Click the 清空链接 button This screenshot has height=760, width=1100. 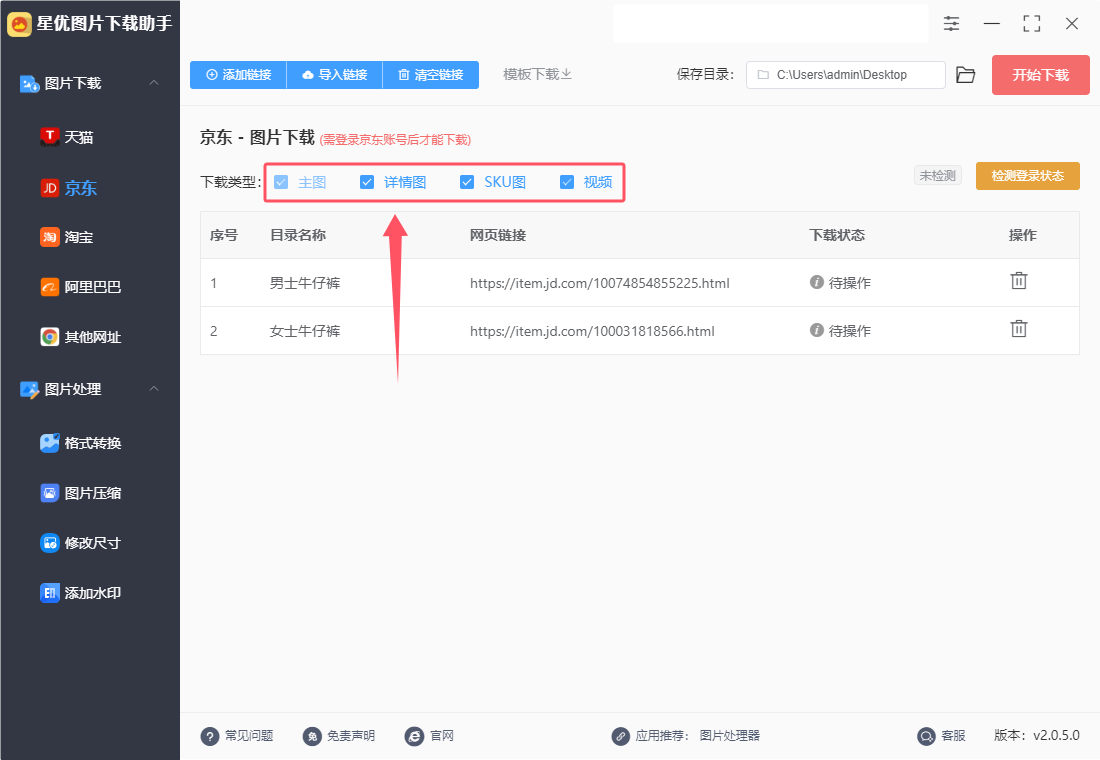(x=431, y=75)
